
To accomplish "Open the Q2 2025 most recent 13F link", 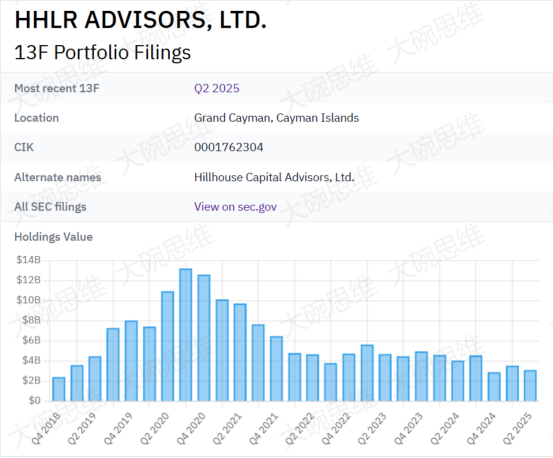I will [x=217, y=88].
